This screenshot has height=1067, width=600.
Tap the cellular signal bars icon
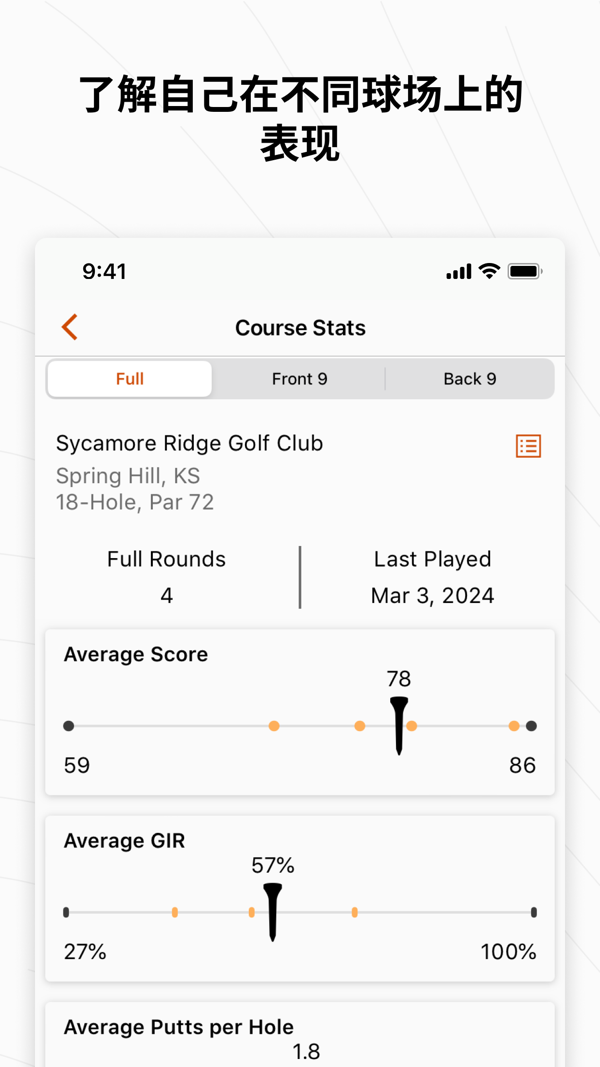458,271
